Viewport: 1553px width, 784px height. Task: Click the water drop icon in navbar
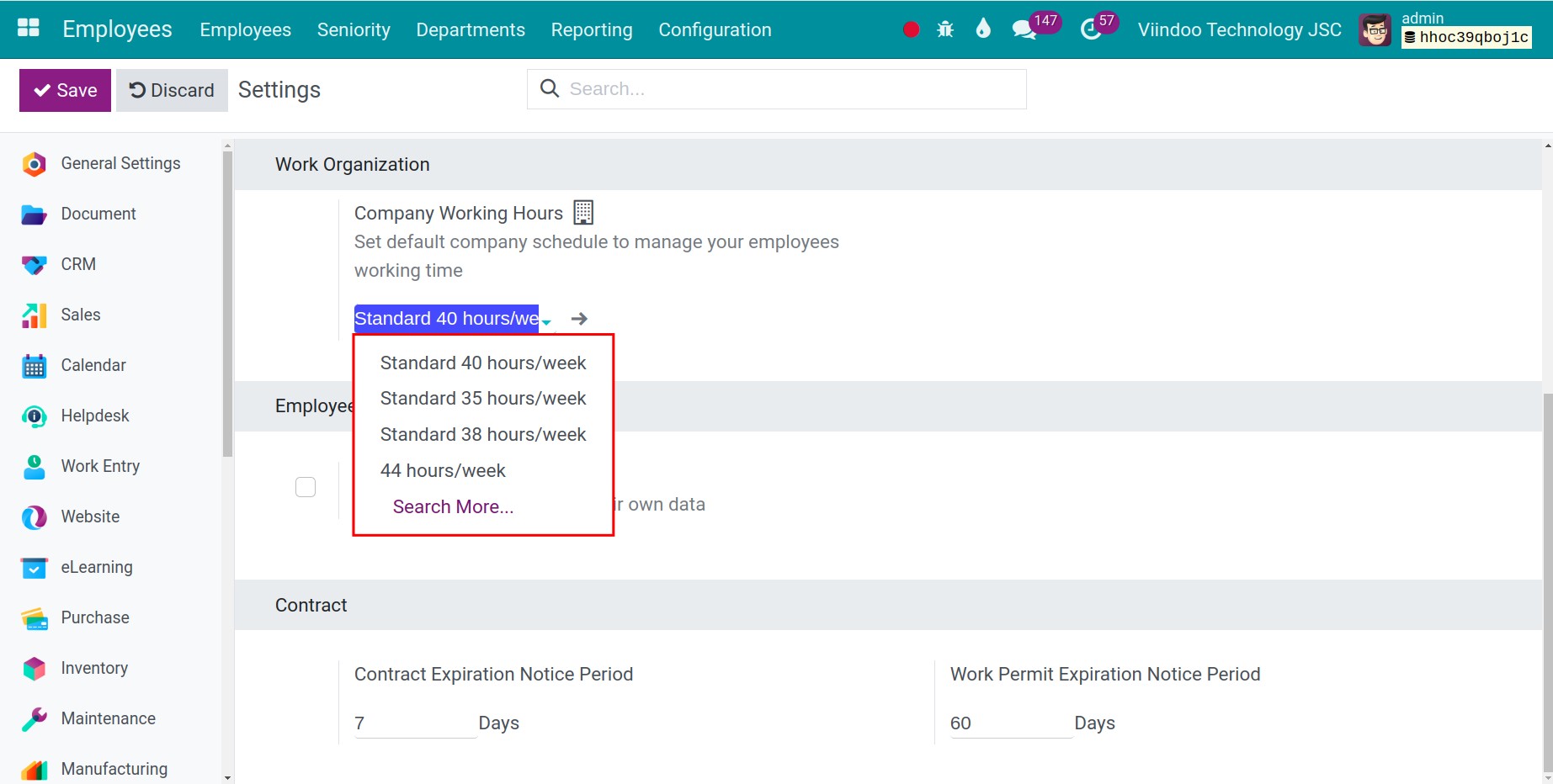[x=983, y=29]
